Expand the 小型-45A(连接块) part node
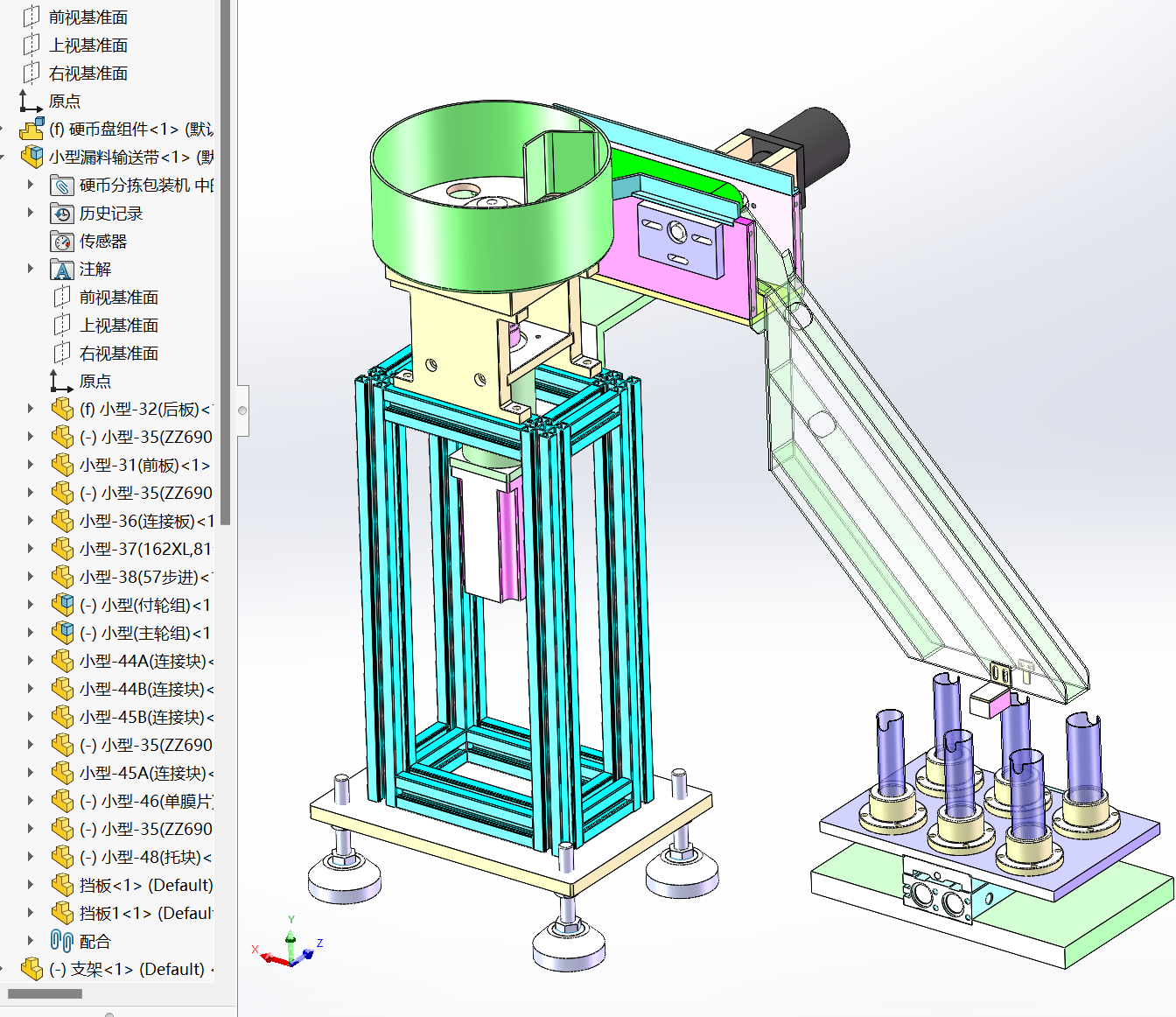Image resolution: width=1176 pixels, height=1017 pixels. coord(31,773)
